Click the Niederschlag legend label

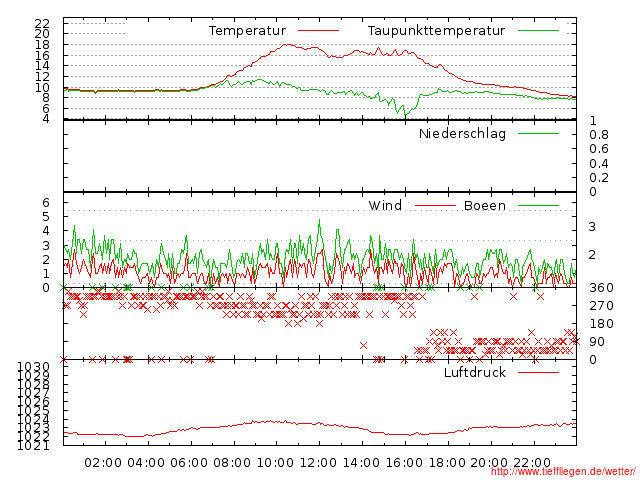pos(462,133)
